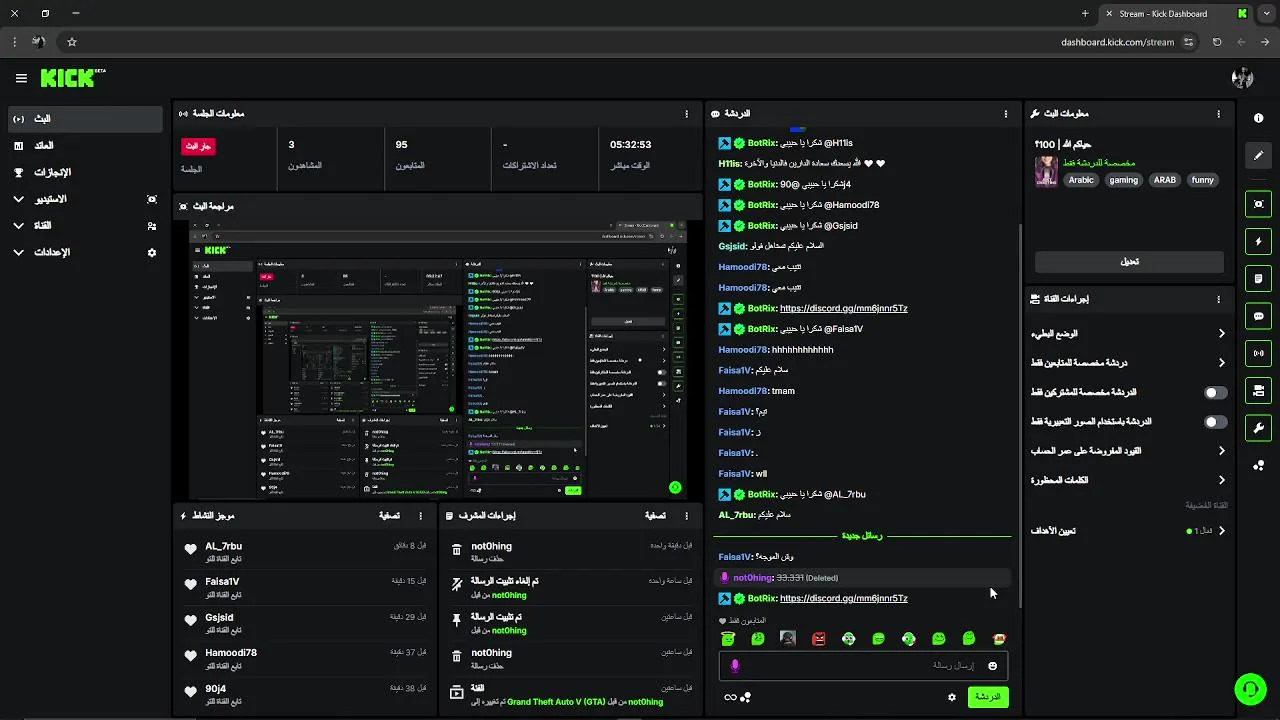The image size is (1280, 720).
Task: Expand slow mode option
Action: (x=1128, y=334)
